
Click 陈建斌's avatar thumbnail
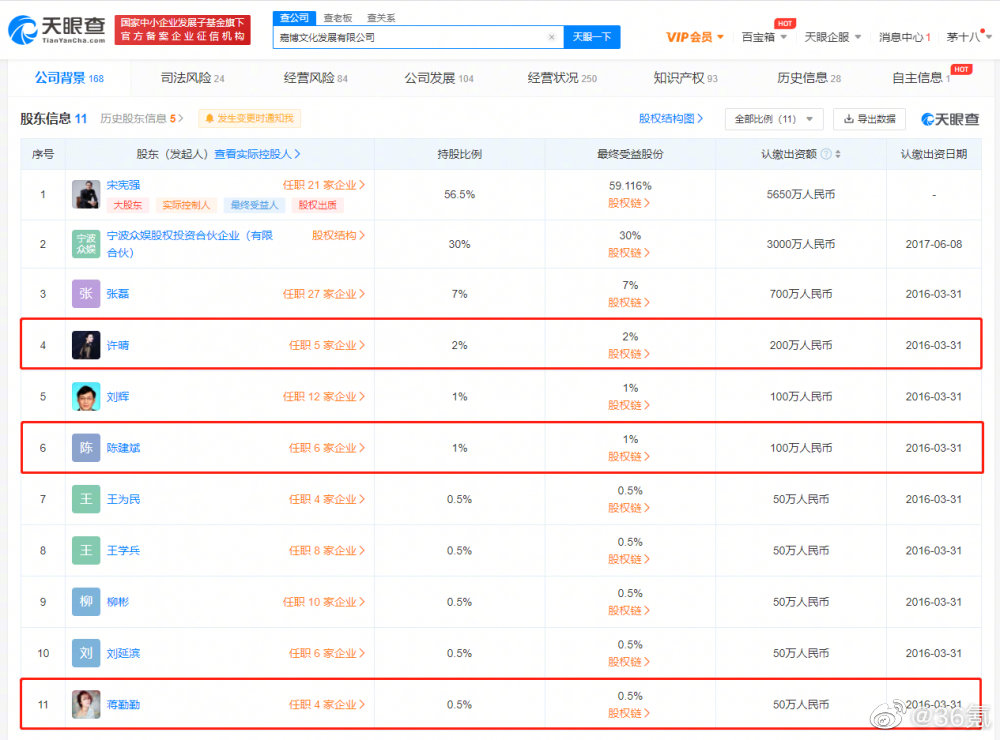86,447
